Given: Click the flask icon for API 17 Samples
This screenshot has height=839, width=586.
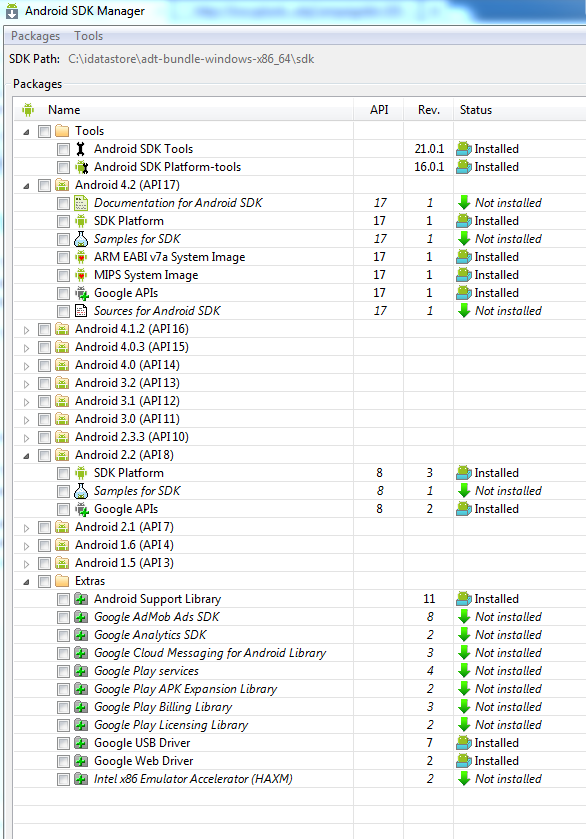Looking at the screenshot, I should pos(81,239).
